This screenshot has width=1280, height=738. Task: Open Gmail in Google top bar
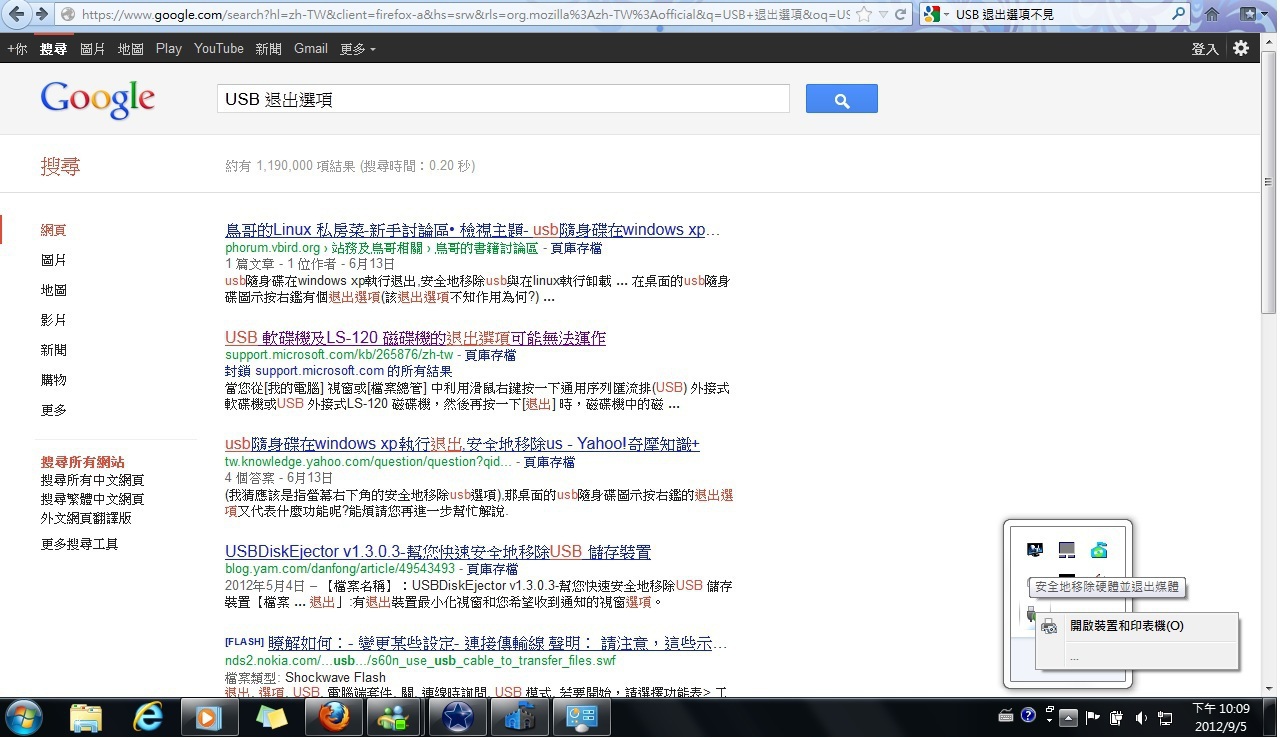(311, 48)
